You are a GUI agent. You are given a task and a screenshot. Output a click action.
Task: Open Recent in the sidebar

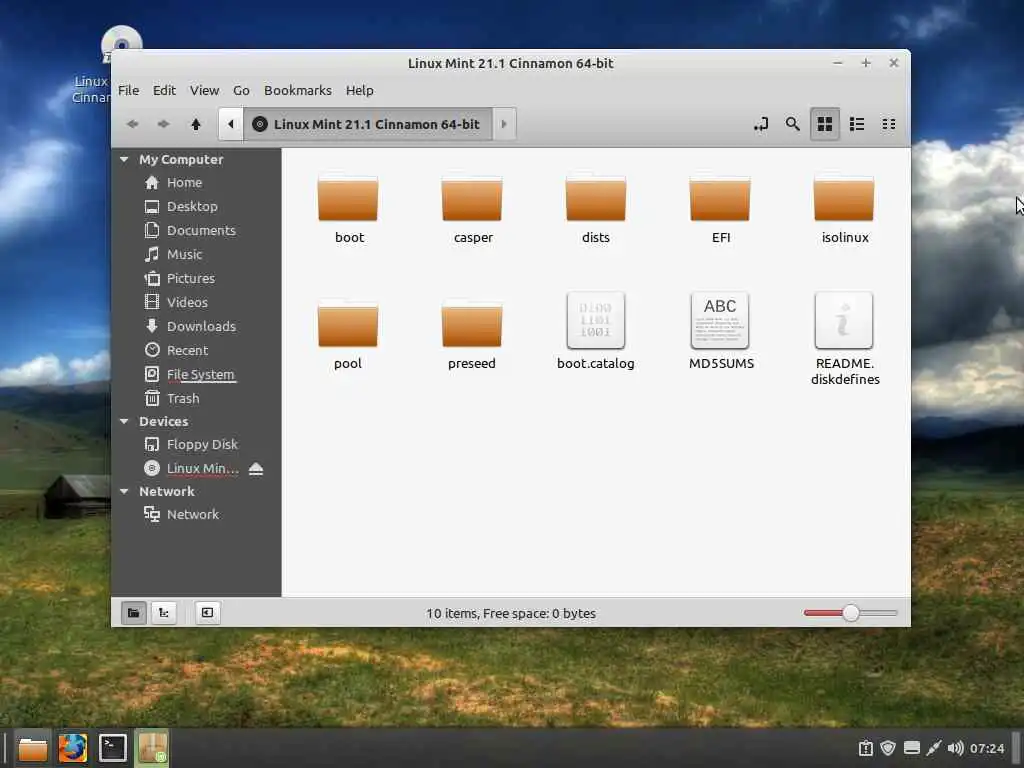[x=197, y=351]
